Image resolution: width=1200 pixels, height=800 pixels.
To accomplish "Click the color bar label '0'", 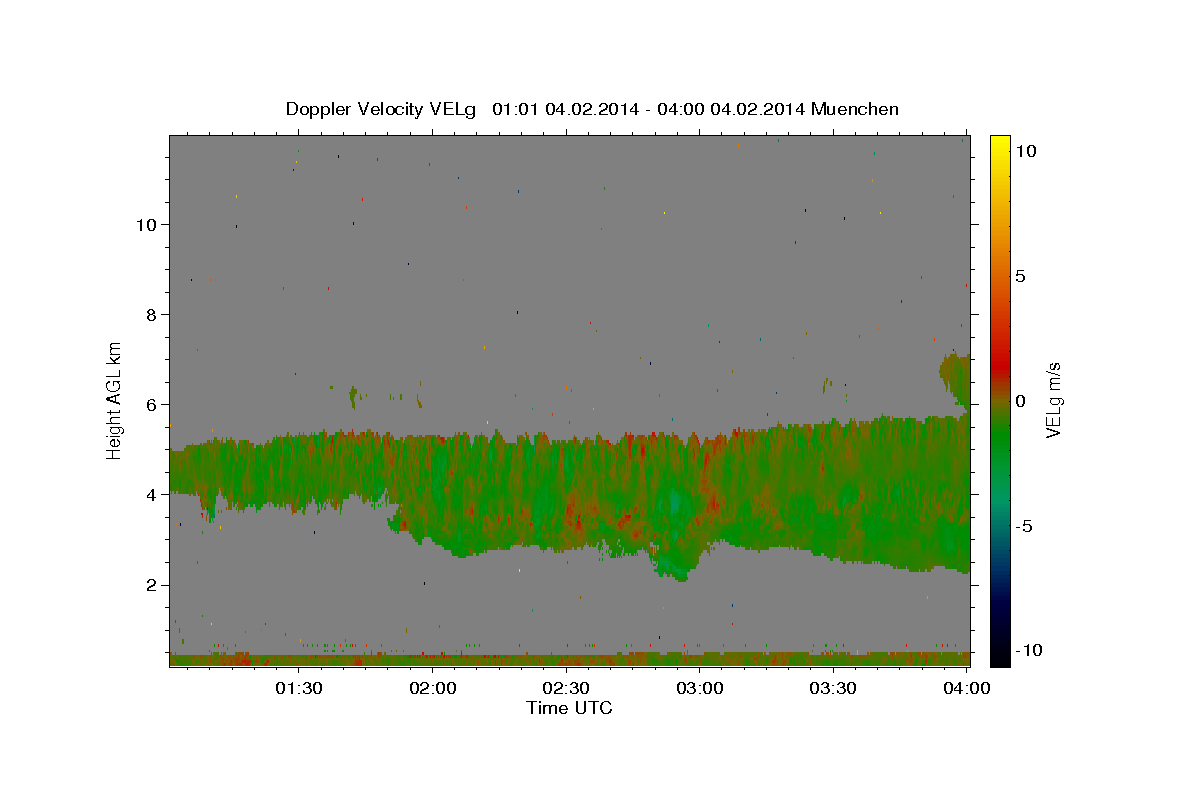I will click(1020, 400).
